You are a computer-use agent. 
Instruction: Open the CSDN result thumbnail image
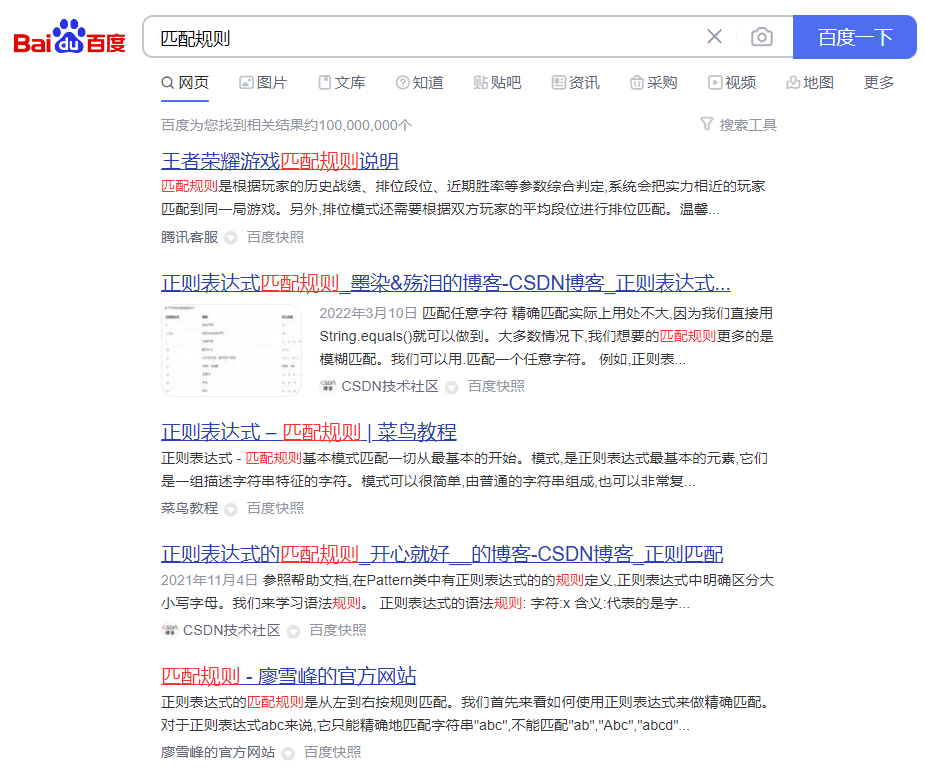pyautogui.click(x=231, y=350)
